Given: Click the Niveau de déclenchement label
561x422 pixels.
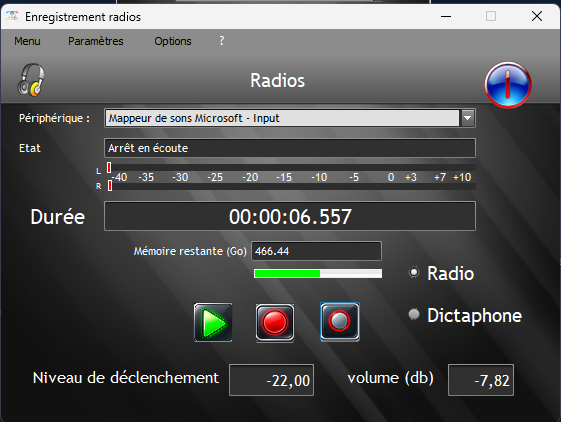Looking at the screenshot, I should pyautogui.click(x=126, y=378).
